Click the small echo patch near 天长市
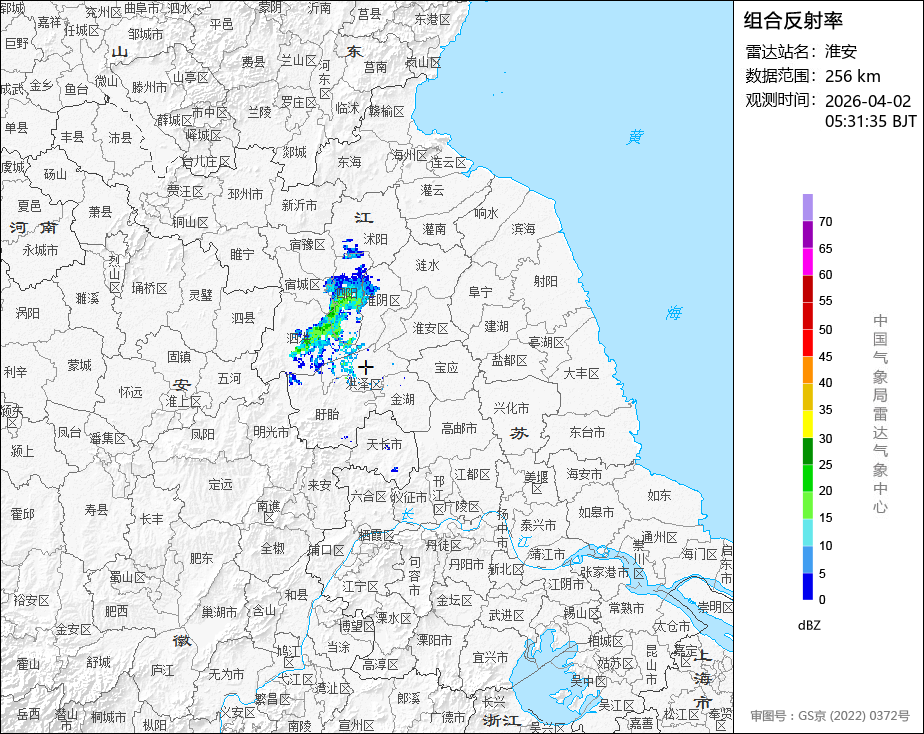The height and width of the screenshot is (734, 924). [x=394, y=469]
